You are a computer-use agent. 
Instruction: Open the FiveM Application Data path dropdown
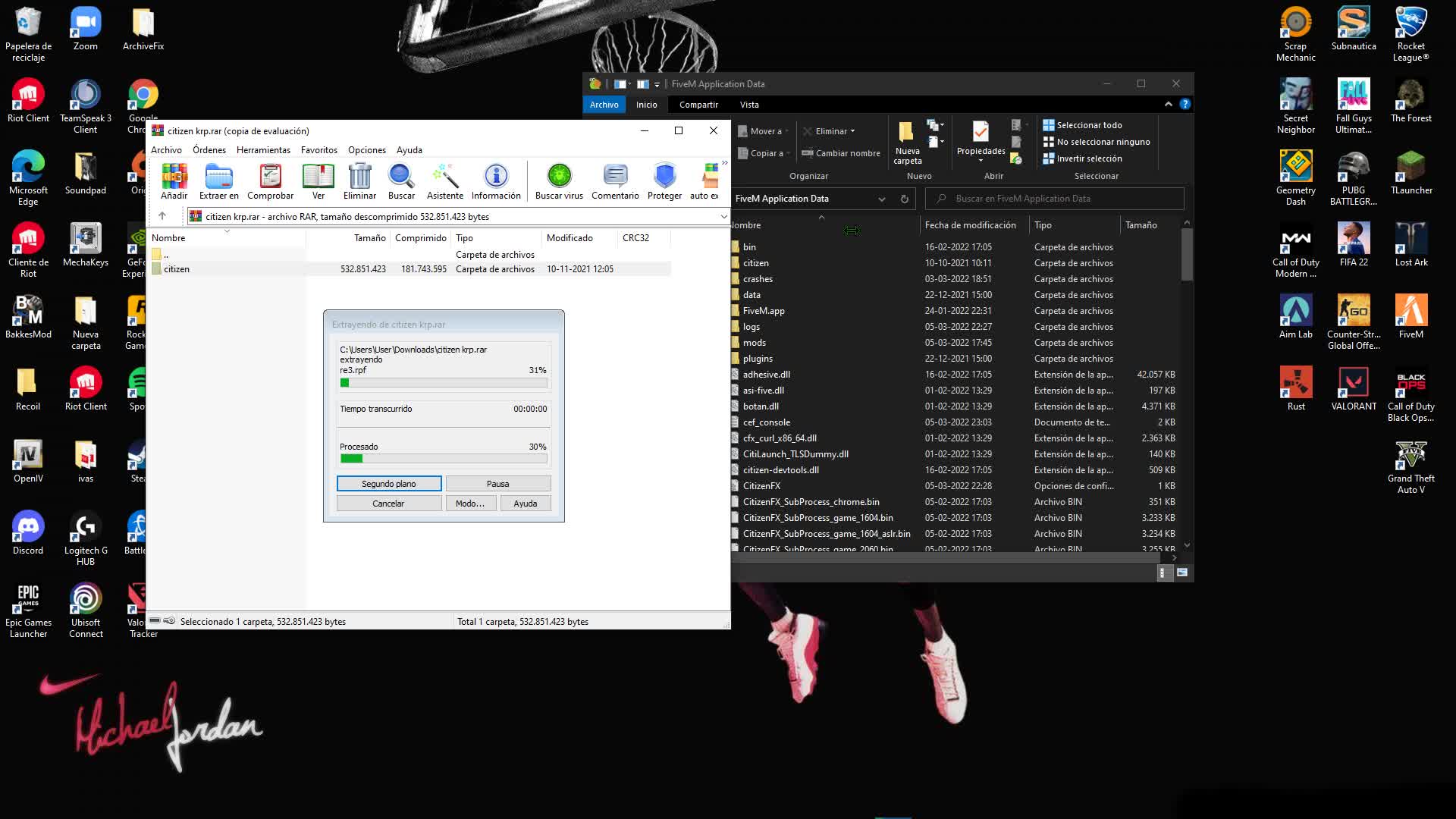point(882,199)
